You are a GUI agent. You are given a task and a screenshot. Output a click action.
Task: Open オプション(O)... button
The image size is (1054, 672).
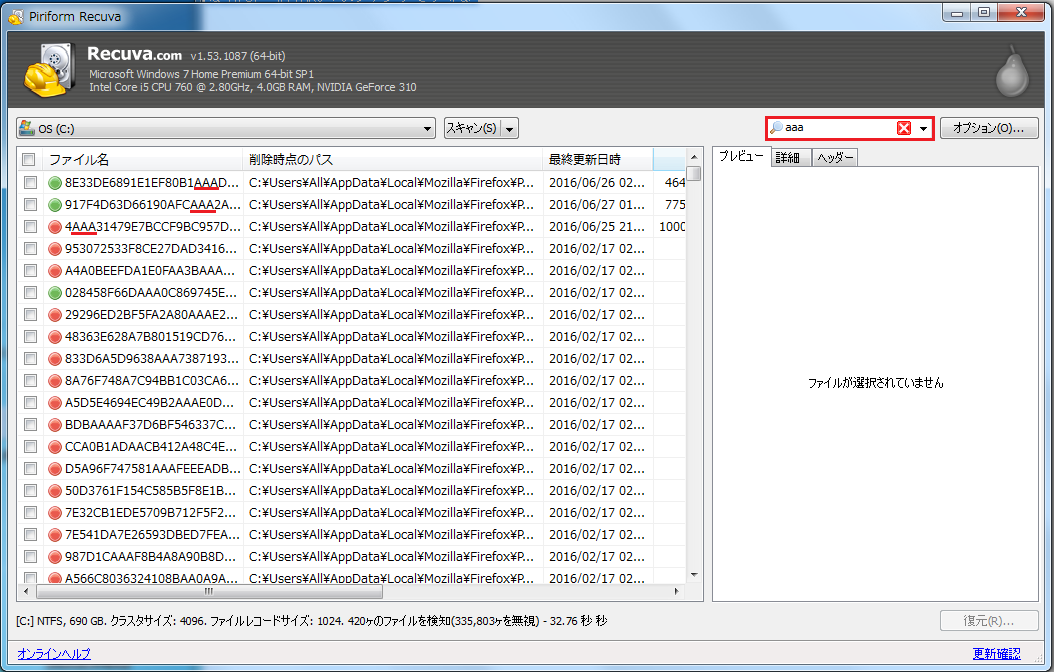pos(989,128)
